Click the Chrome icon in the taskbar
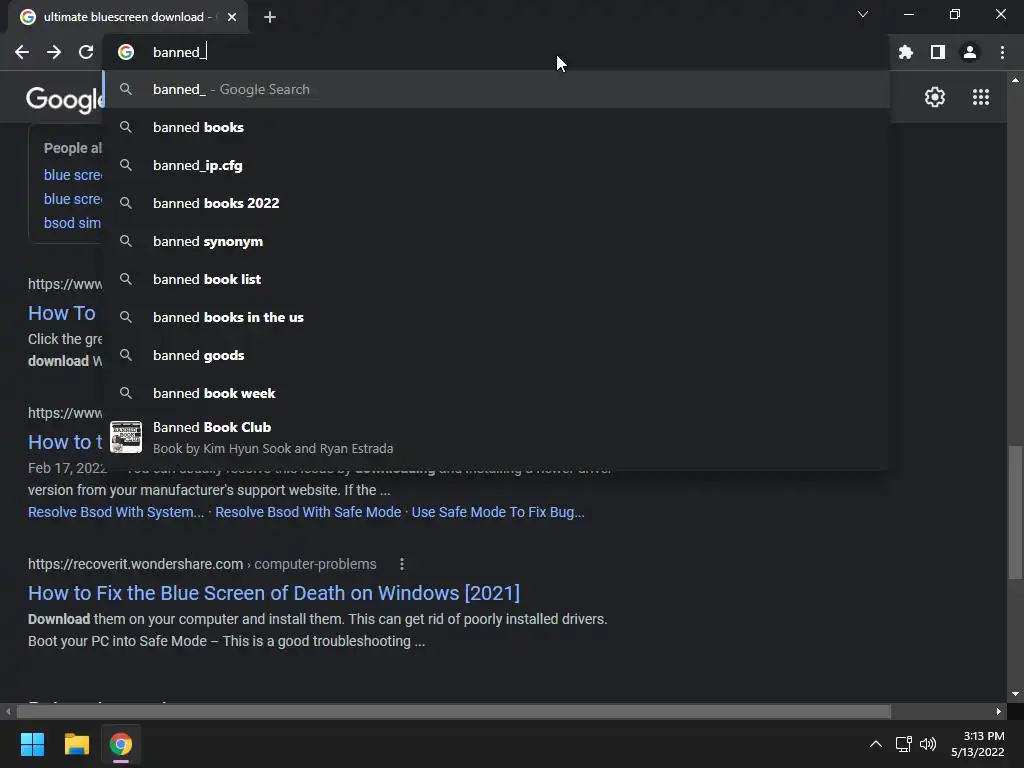Image resolution: width=1024 pixels, height=768 pixels. point(121,744)
